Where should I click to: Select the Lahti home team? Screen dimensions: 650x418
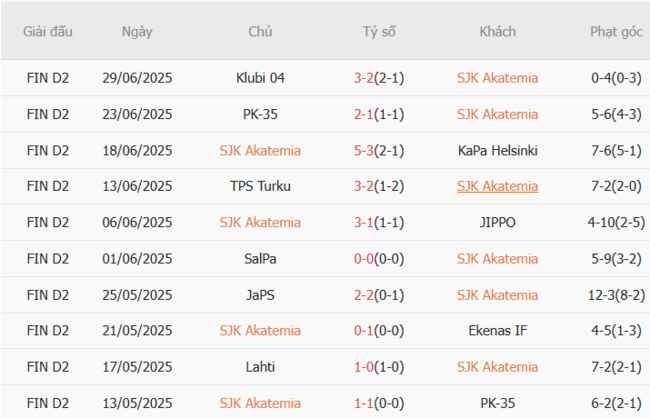260,367
